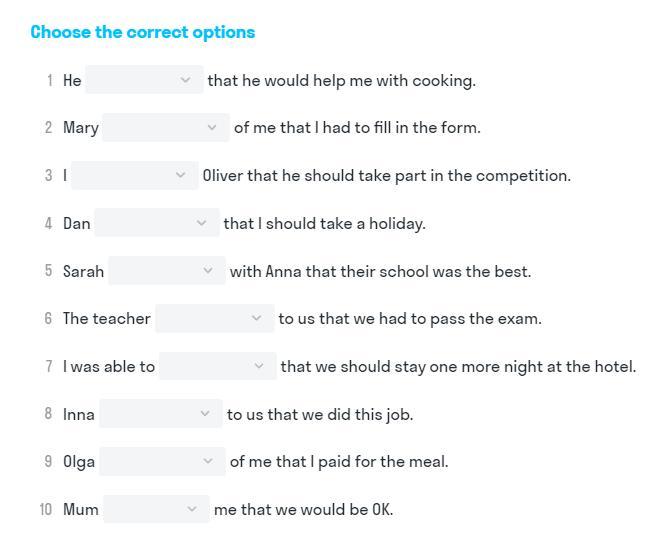Select the dropdown next to "Dan"
Viewport: 648px width, 543px height.
(x=156, y=223)
